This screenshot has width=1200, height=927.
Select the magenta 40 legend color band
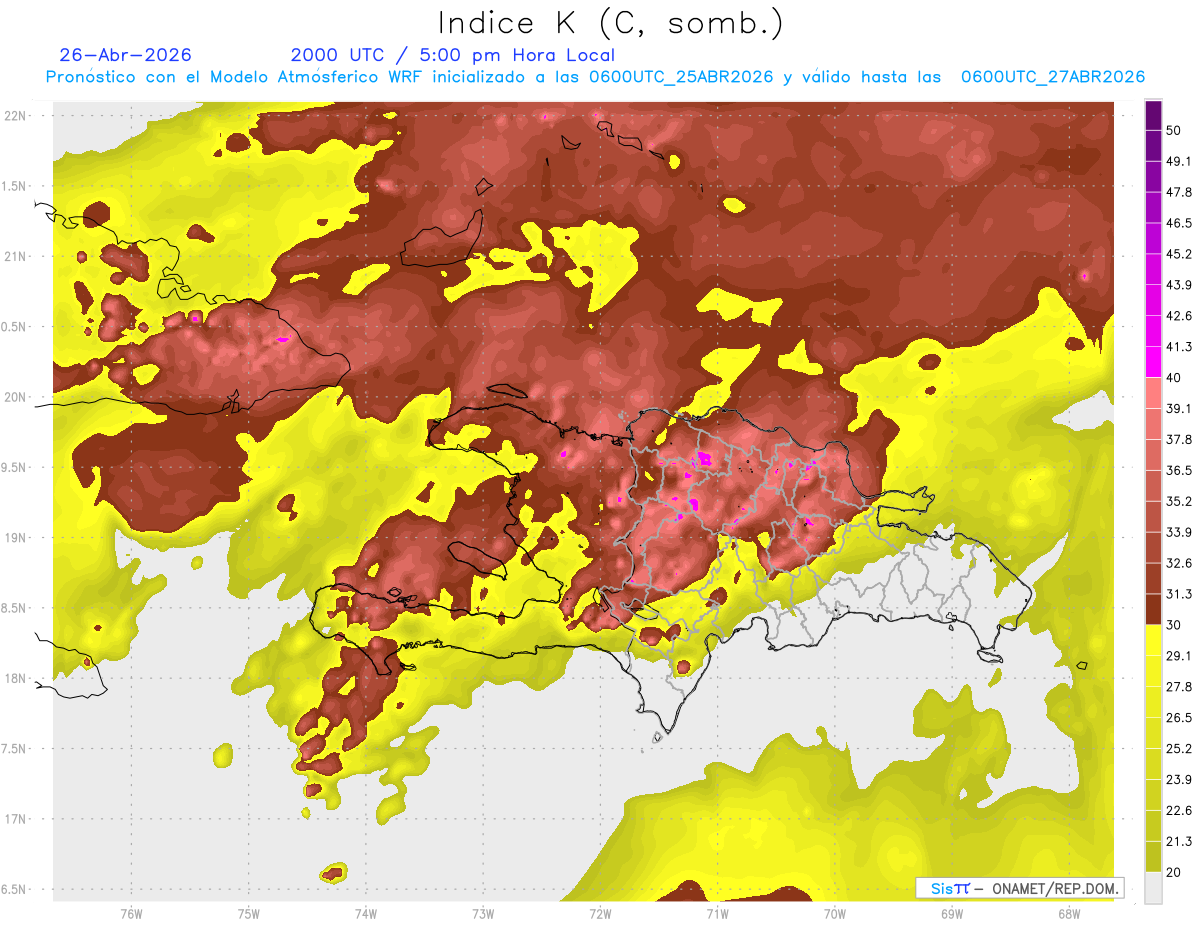1153,362
